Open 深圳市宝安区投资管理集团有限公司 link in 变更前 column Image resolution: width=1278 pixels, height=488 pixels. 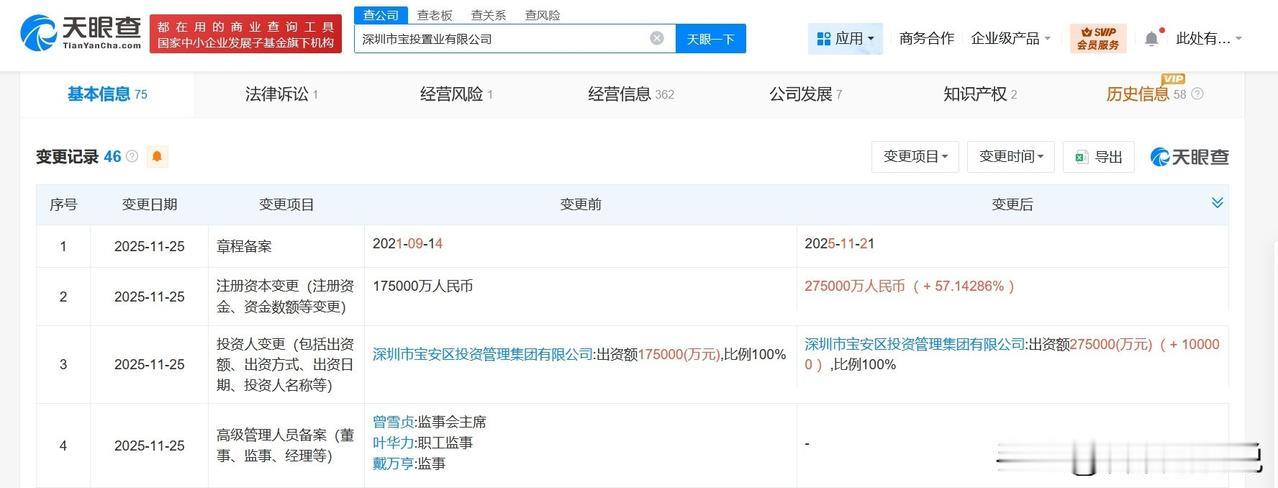pyautogui.click(x=483, y=354)
